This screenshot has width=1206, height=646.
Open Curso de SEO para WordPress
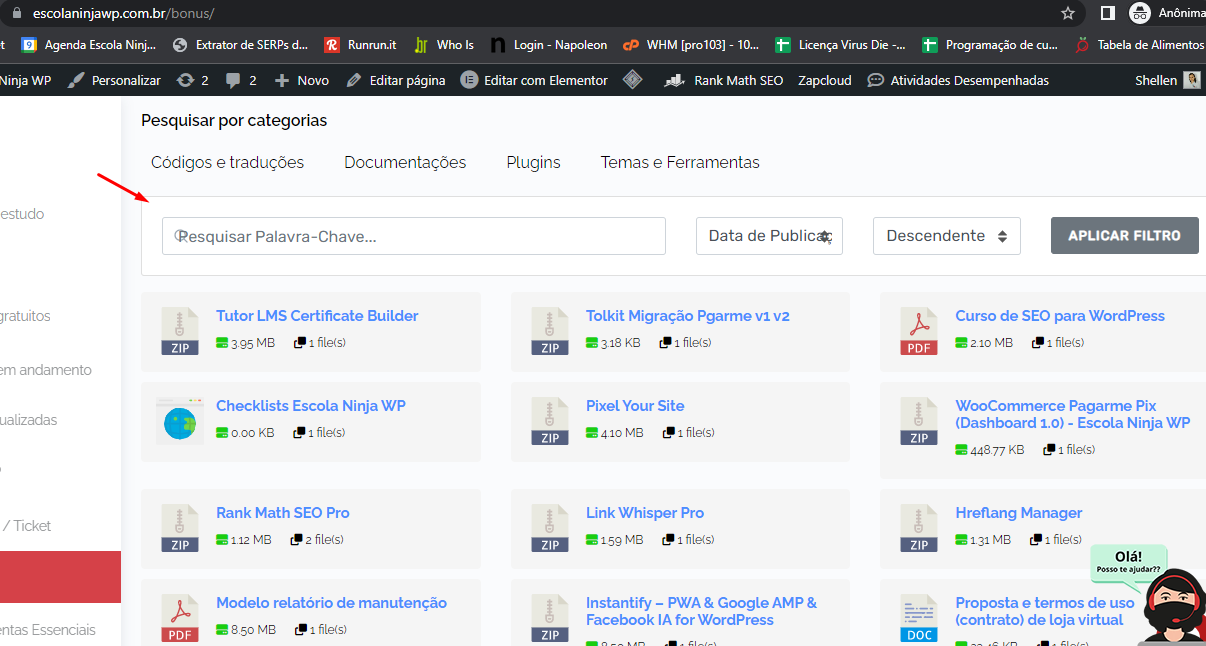[x=1060, y=316]
